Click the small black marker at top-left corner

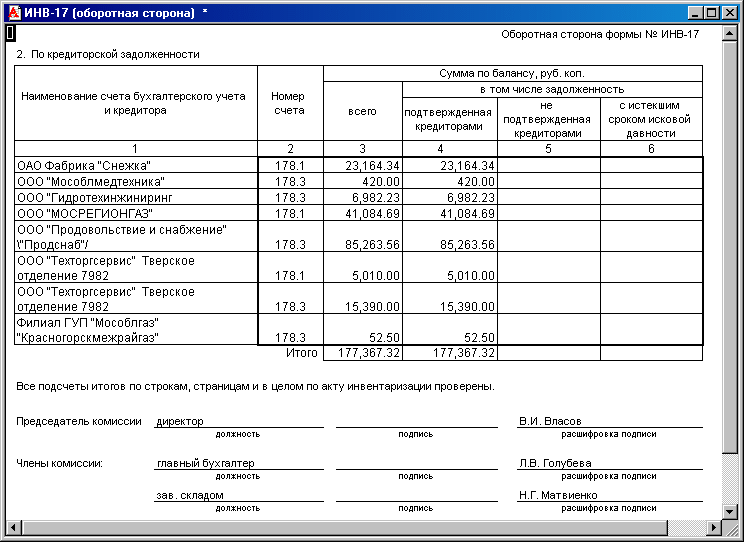click(x=10, y=33)
